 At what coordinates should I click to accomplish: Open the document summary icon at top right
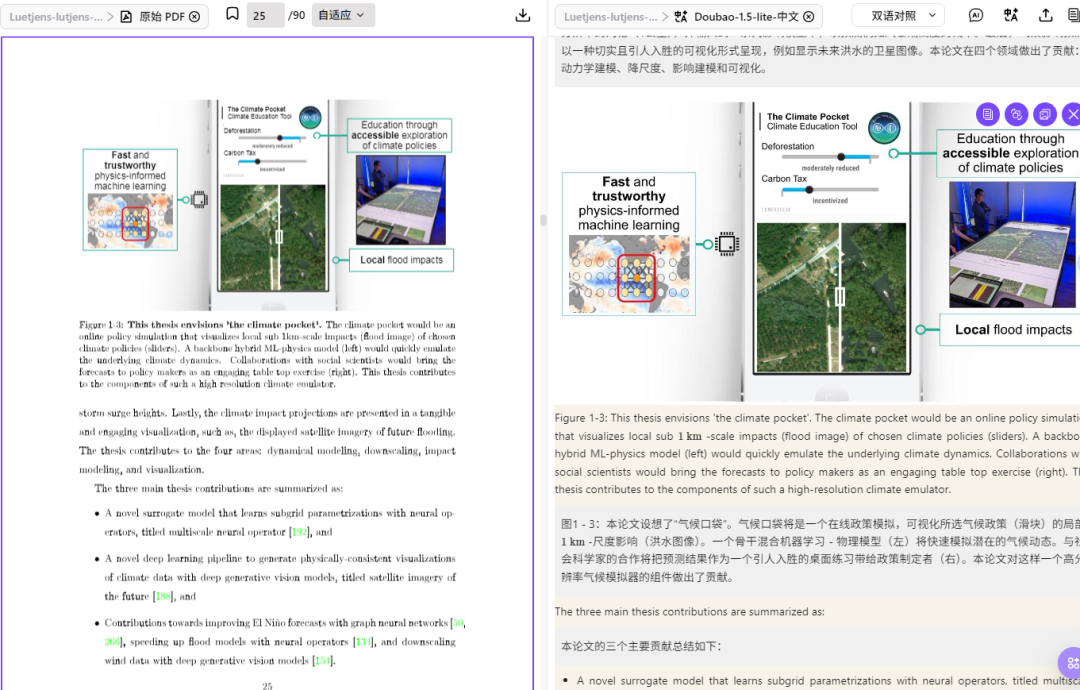[x=1075, y=15]
